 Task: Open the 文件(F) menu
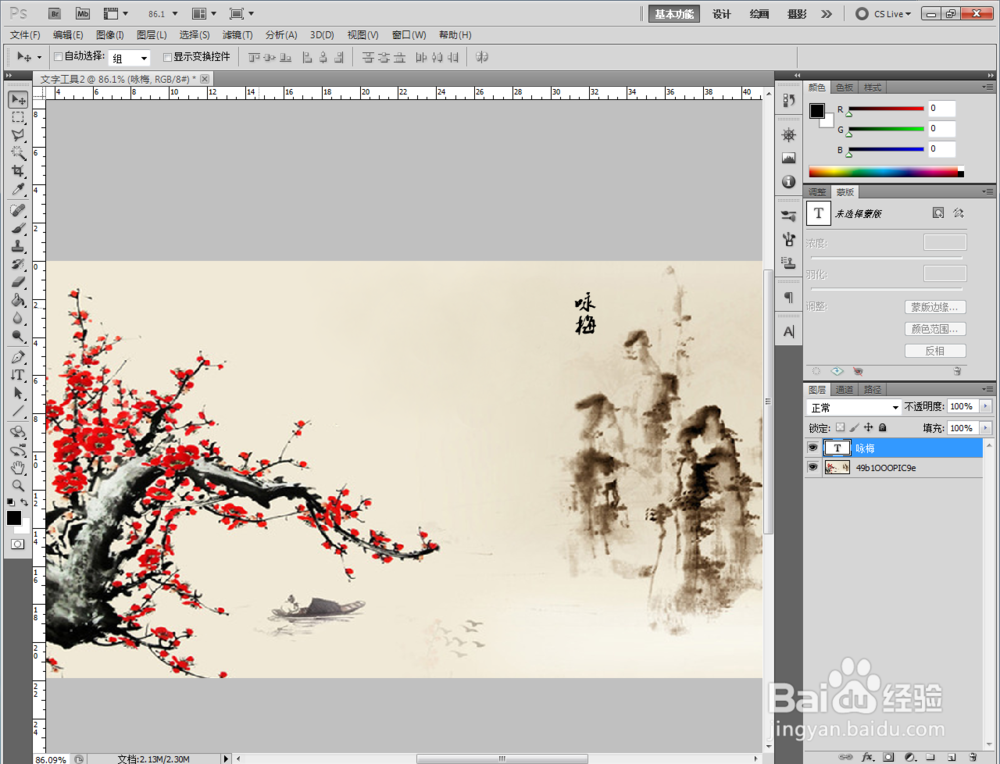click(x=25, y=35)
